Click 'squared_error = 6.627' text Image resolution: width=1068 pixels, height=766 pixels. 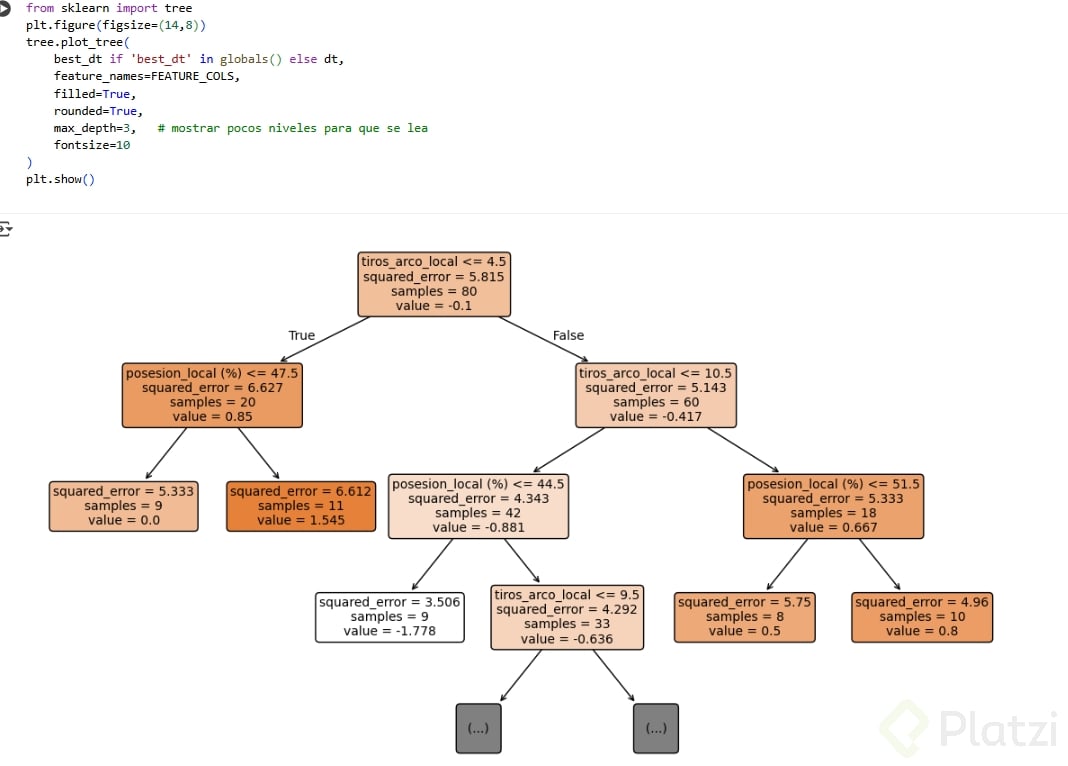tap(212, 387)
